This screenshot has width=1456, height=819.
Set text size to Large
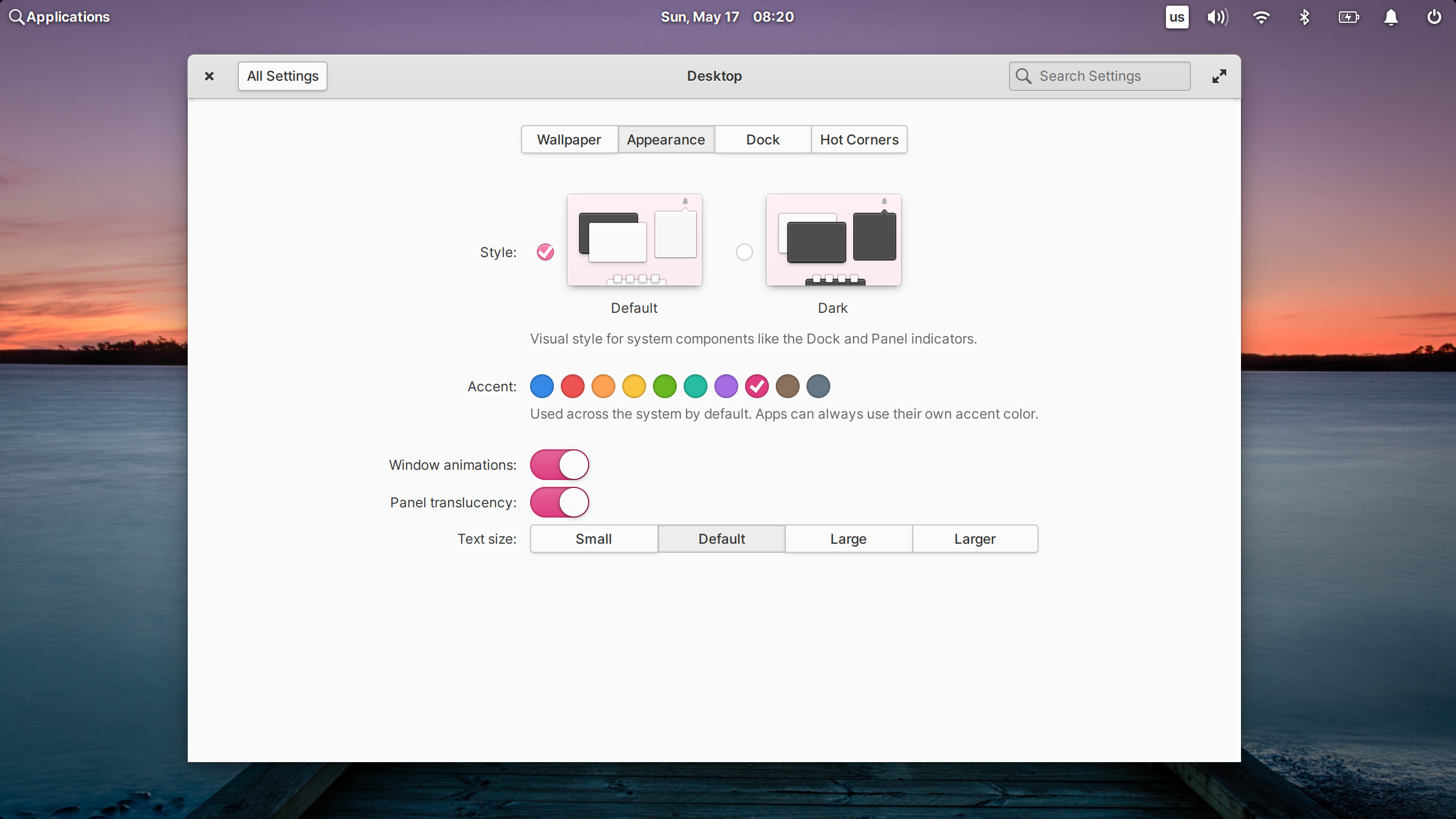(x=849, y=539)
